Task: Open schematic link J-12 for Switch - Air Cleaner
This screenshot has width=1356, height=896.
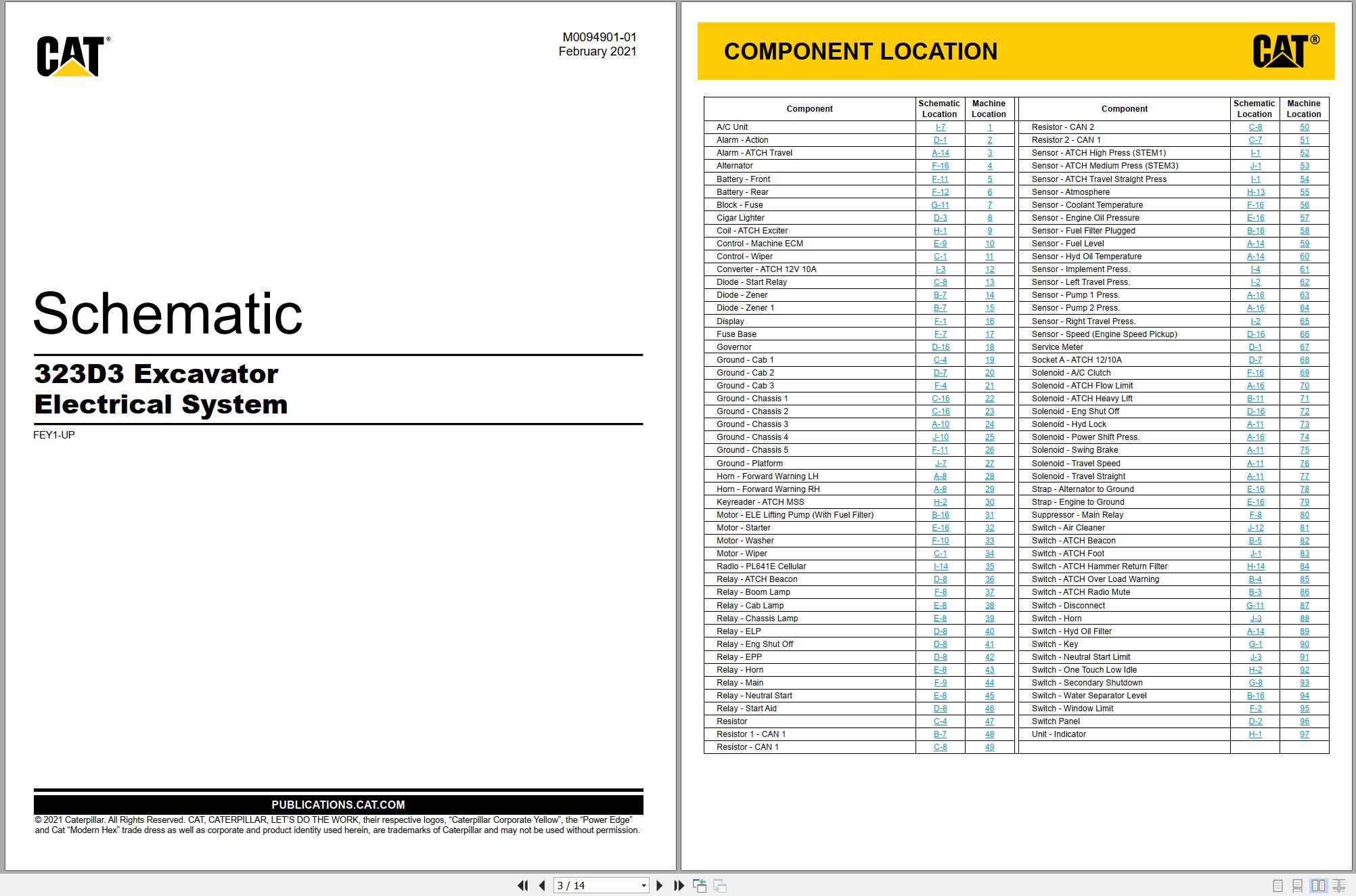Action: (x=1255, y=528)
